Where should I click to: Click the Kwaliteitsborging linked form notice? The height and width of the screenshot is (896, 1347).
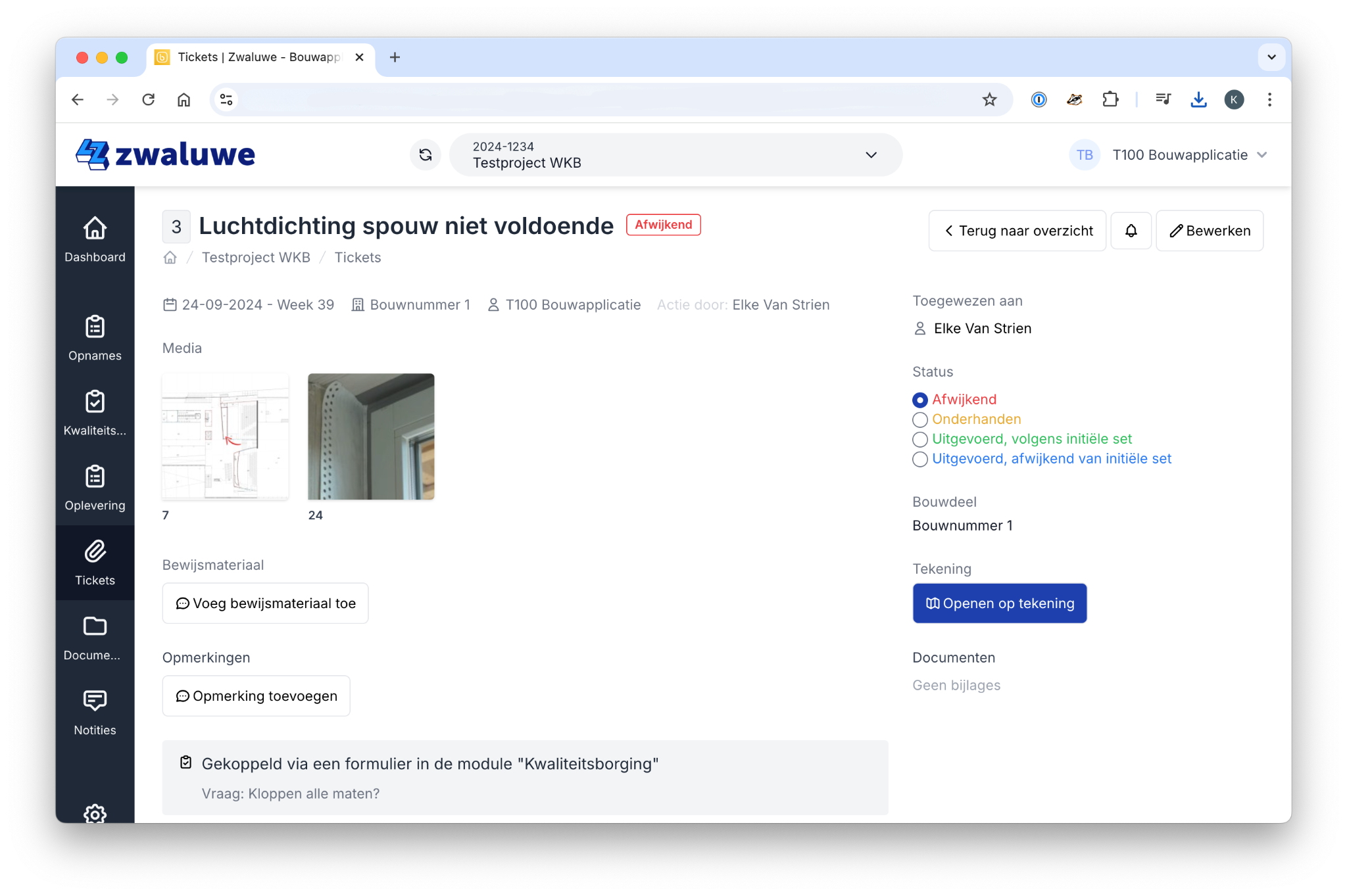coord(525,778)
